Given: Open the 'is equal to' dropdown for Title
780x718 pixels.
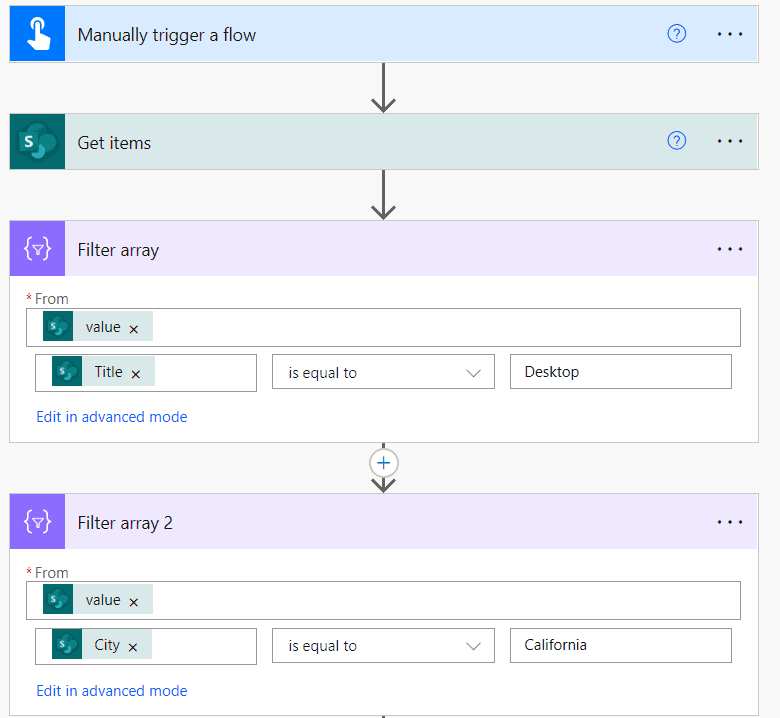Looking at the screenshot, I should click(383, 372).
